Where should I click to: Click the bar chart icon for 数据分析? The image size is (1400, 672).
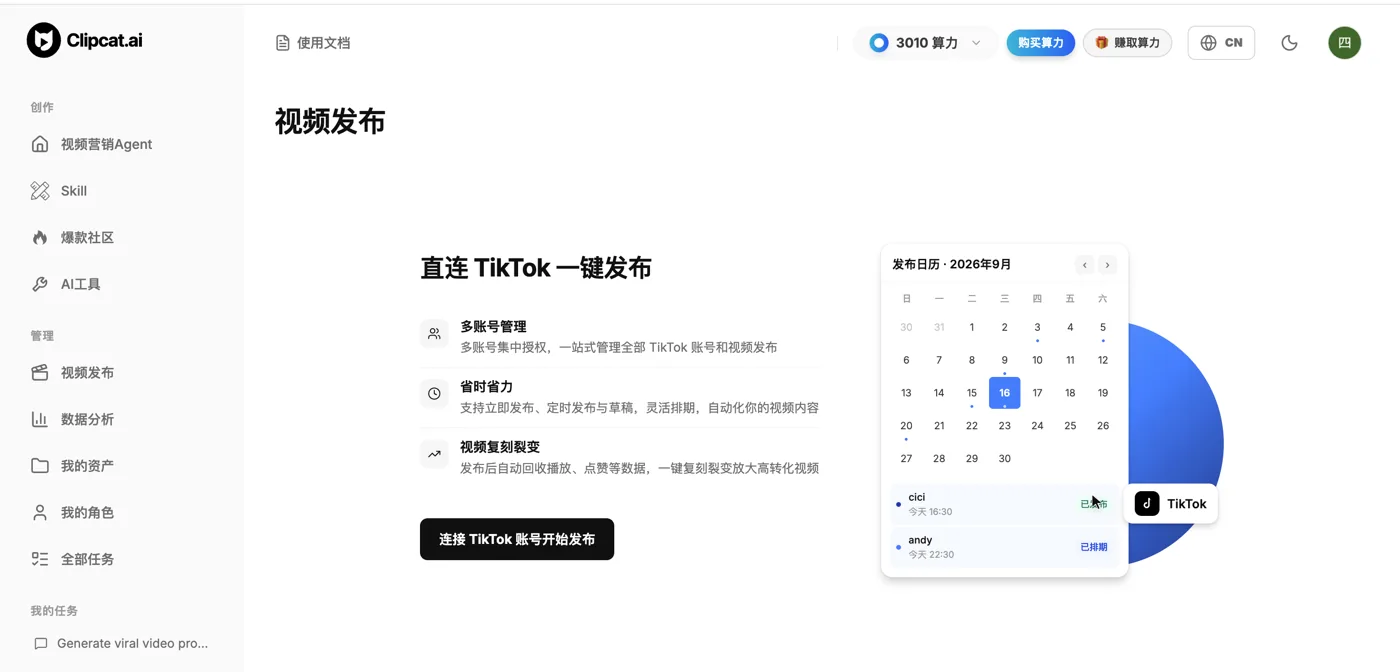coord(40,419)
